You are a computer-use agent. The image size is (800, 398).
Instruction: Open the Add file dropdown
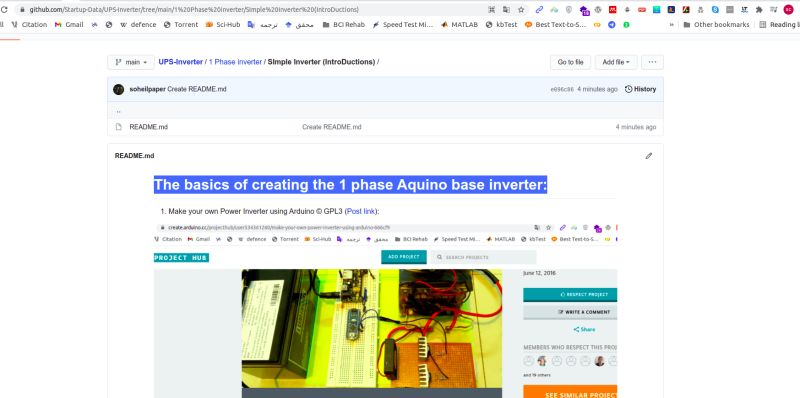[616, 62]
